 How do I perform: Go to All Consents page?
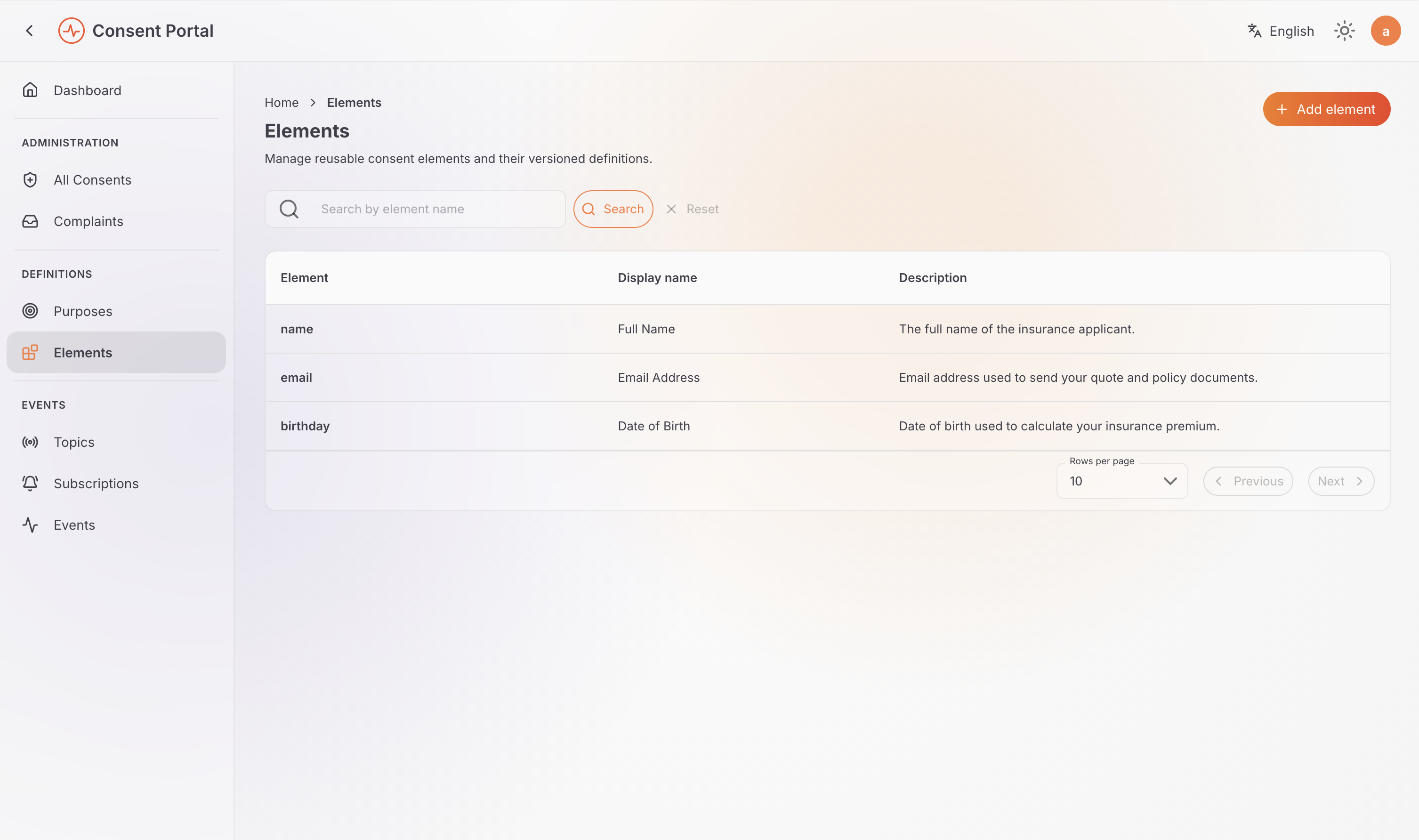[x=116, y=180]
